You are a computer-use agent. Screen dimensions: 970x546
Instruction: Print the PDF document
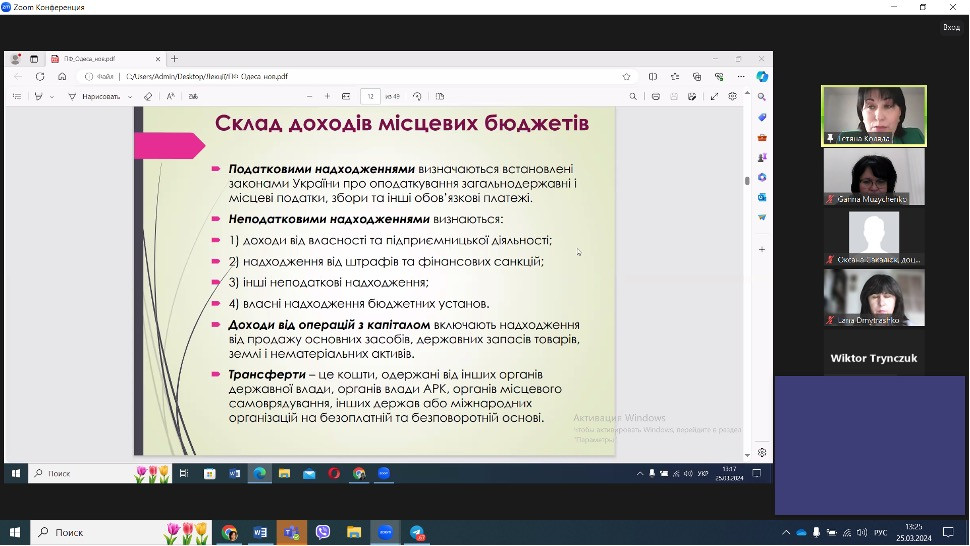[x=656, y=96]
